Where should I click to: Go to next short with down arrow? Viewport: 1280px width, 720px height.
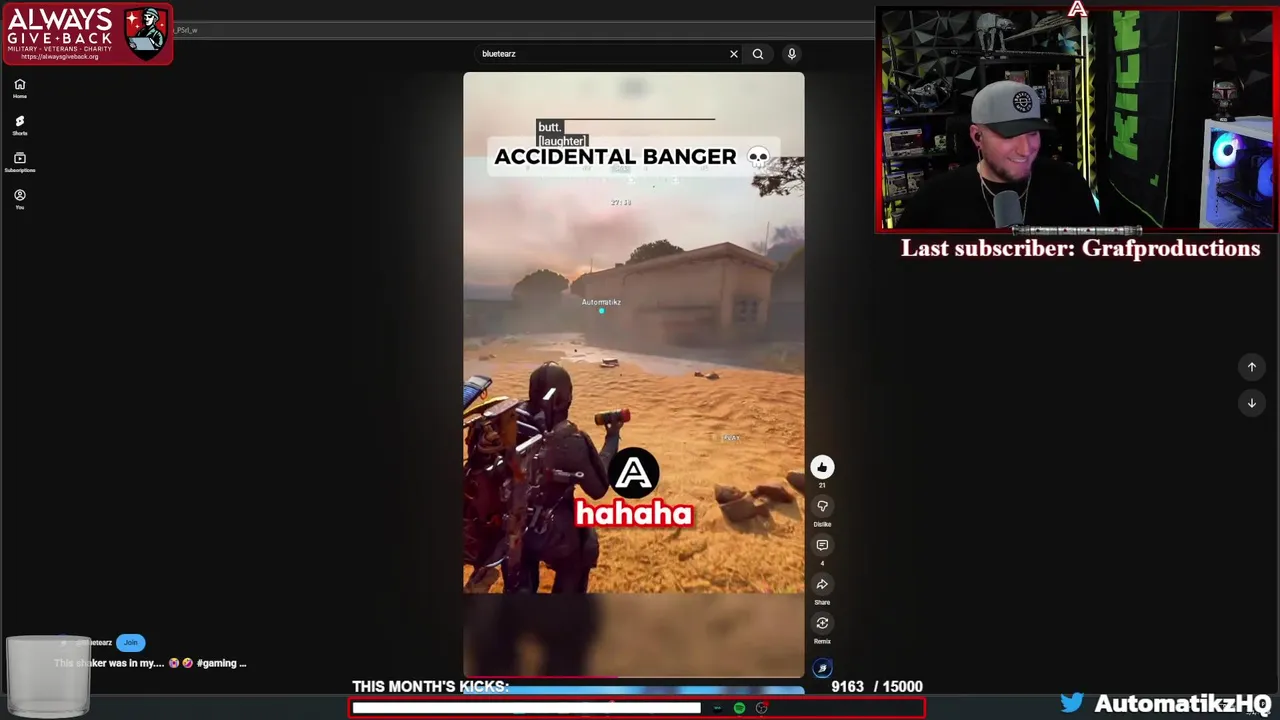pos(1251,403)
